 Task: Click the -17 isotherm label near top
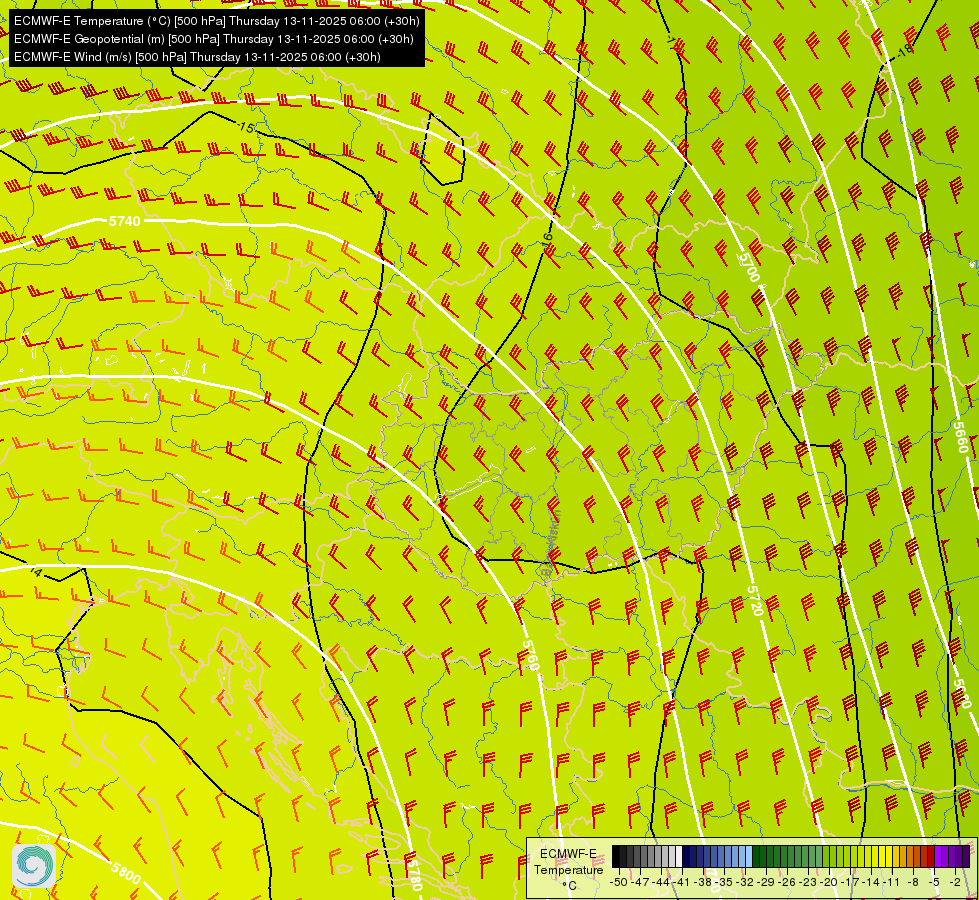[x=672, y=42]
